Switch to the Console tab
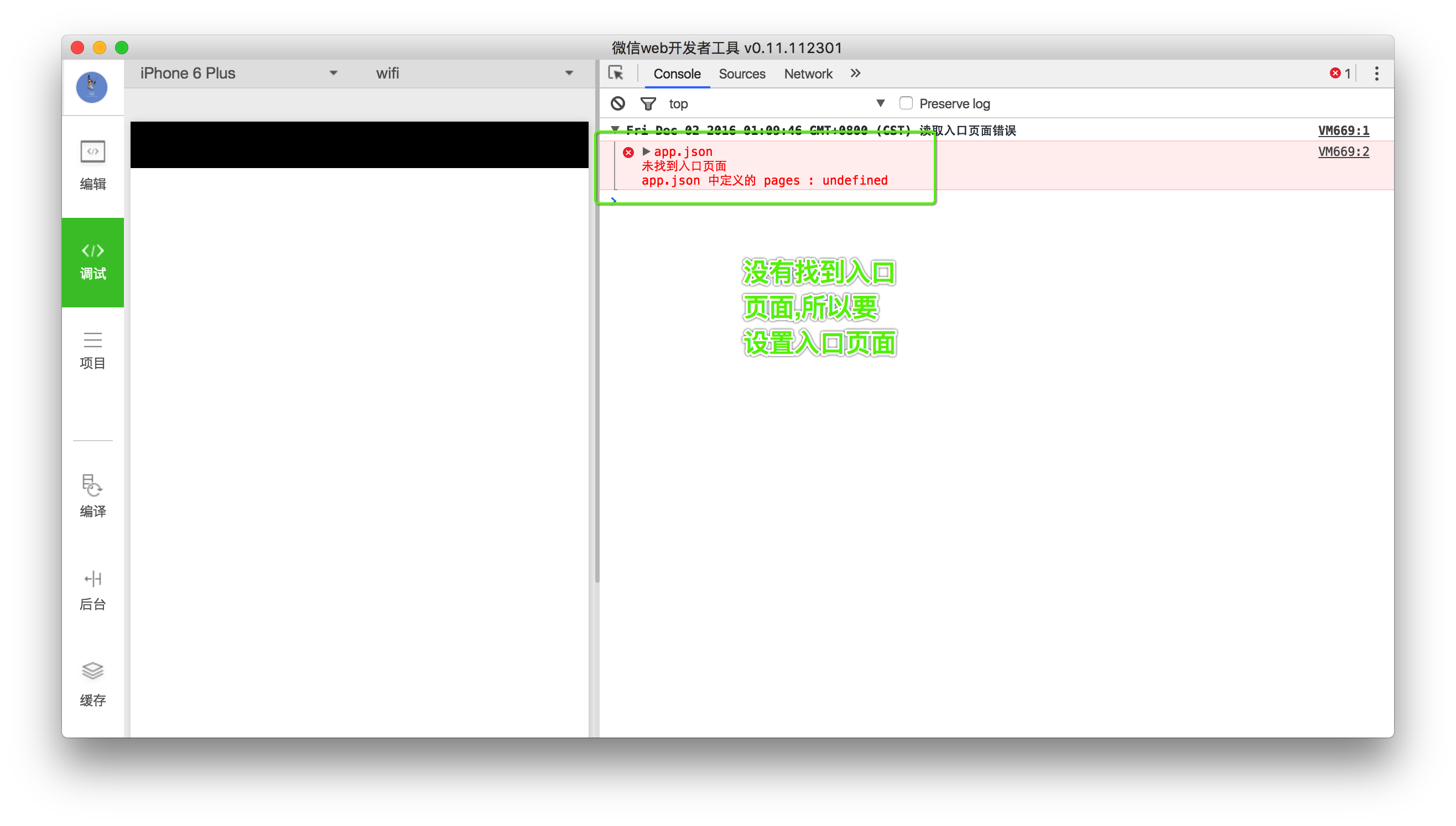Image resolution: width=1456 pixels, height=826 pixels. (x=677, y=74)
